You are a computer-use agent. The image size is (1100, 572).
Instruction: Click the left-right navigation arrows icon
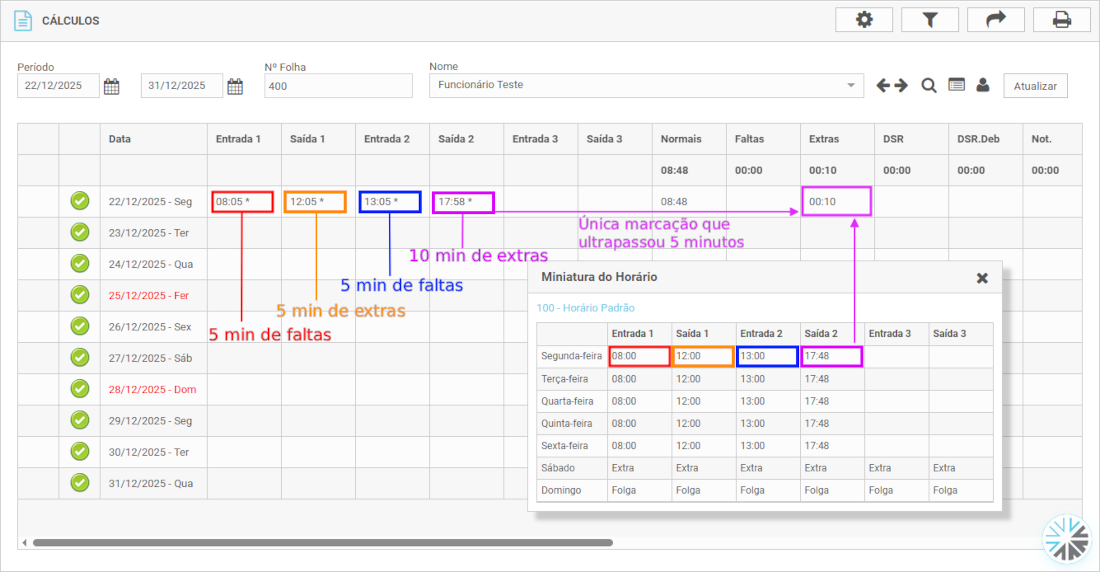tap(892, 86)
